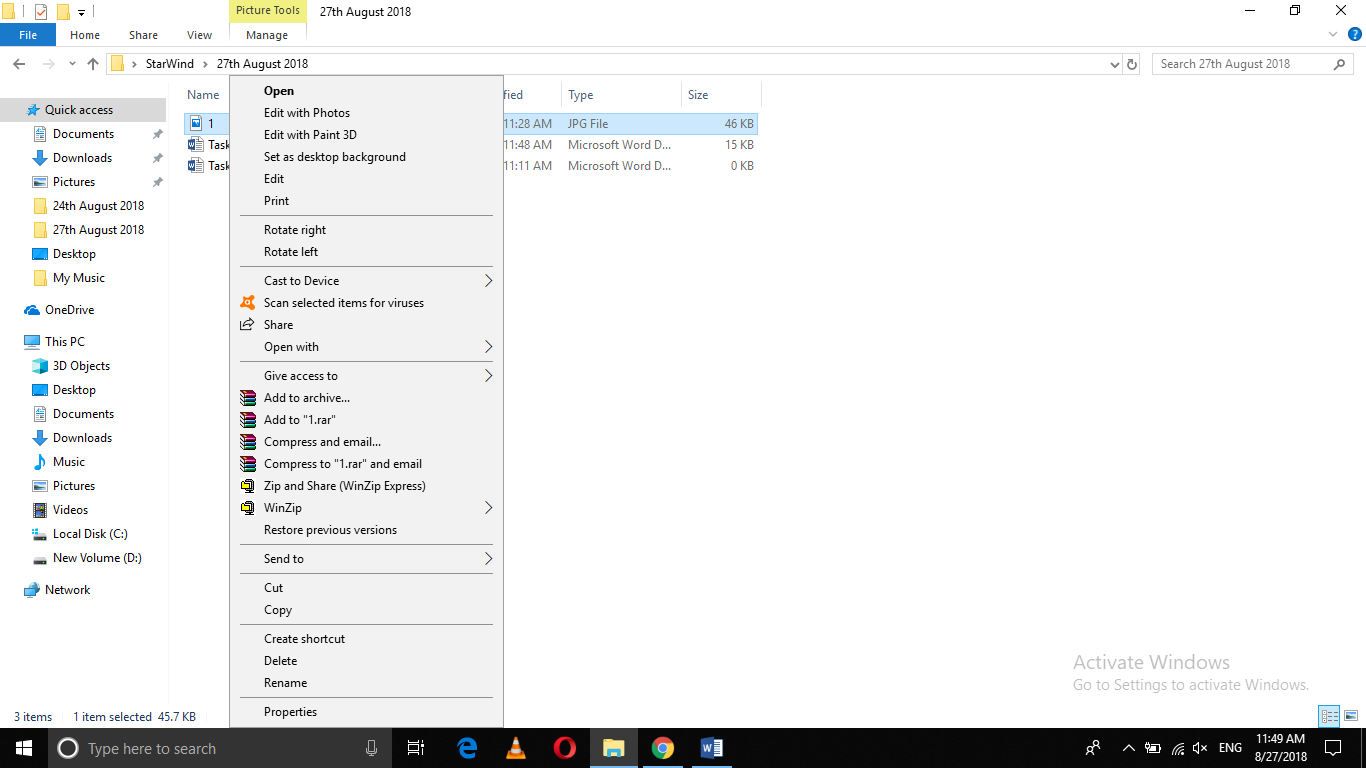Open Opera browser from the taskbar

(564, 748)
